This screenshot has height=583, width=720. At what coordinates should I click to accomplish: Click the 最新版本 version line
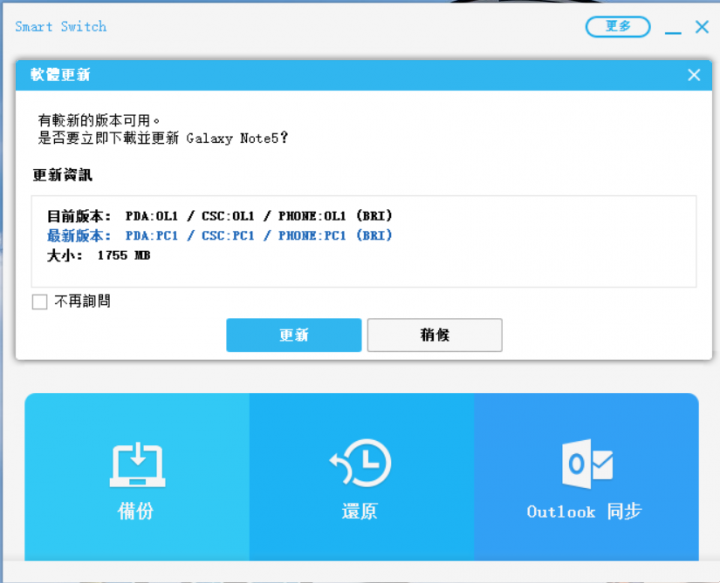point(220,235)
